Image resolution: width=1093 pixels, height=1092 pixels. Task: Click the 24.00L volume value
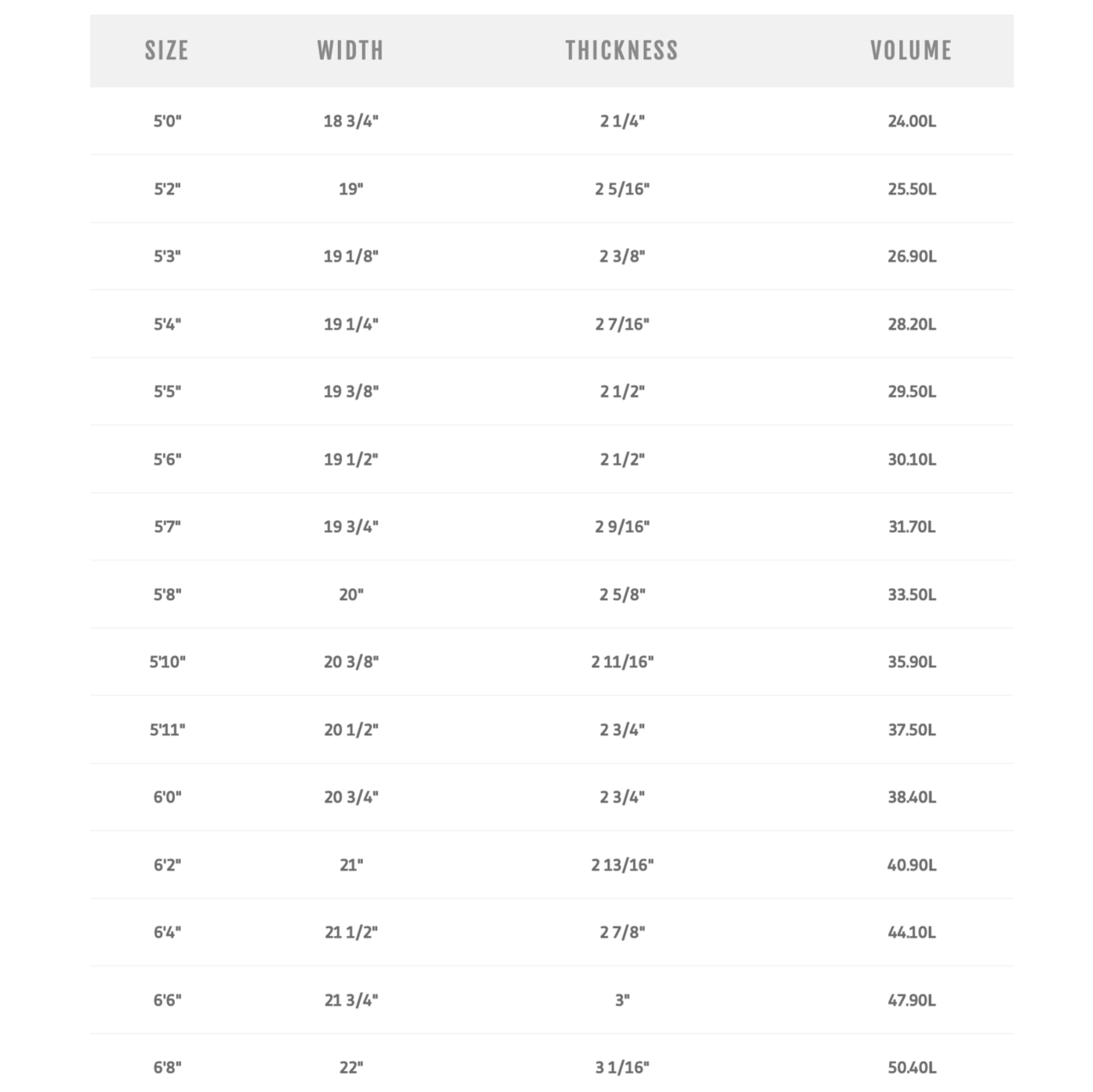tap(911, 121)
